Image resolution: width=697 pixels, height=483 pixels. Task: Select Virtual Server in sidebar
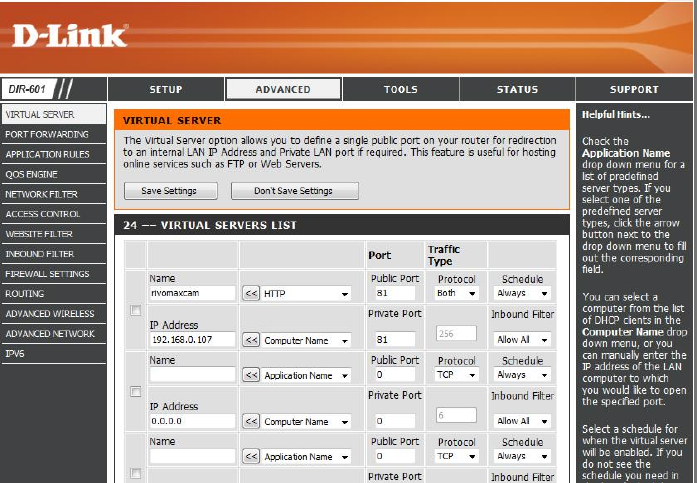(53, 114)
